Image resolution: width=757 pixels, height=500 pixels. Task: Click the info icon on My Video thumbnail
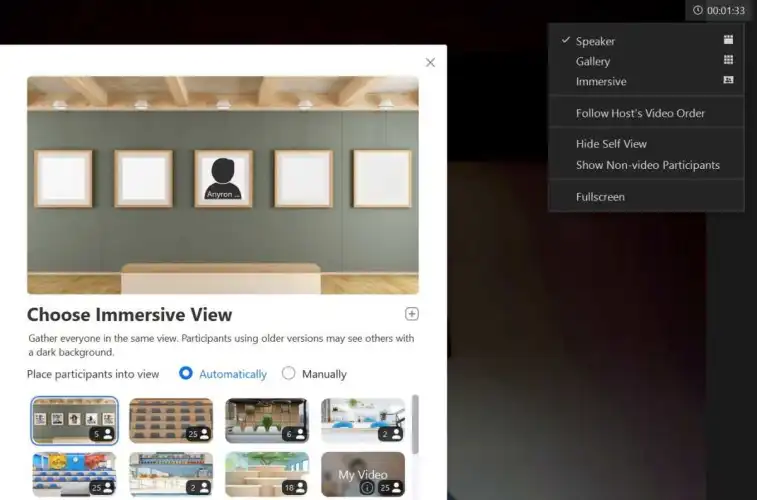point(366,488)
